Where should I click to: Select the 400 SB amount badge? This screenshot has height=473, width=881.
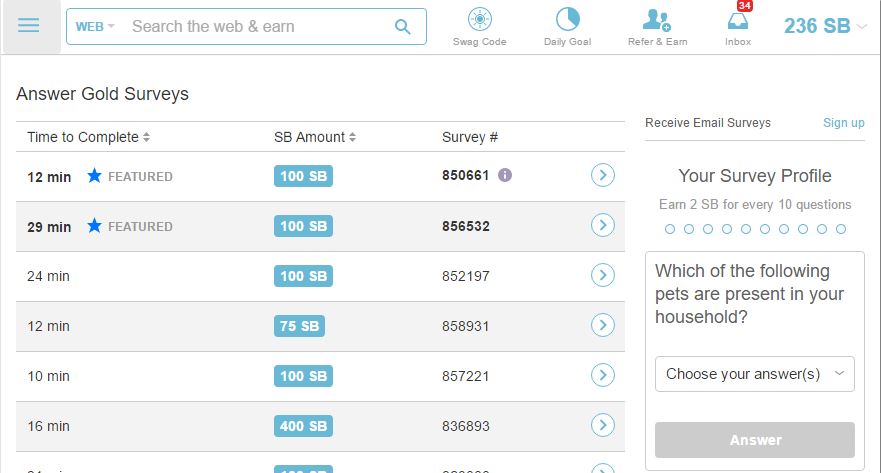pos(303,426)
